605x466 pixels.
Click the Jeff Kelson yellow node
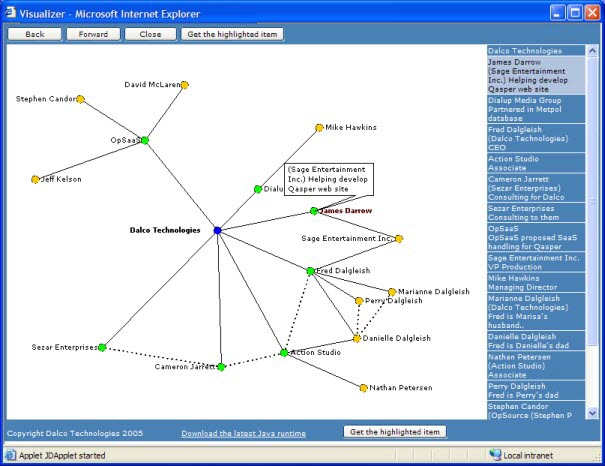[x=35, y=179]
